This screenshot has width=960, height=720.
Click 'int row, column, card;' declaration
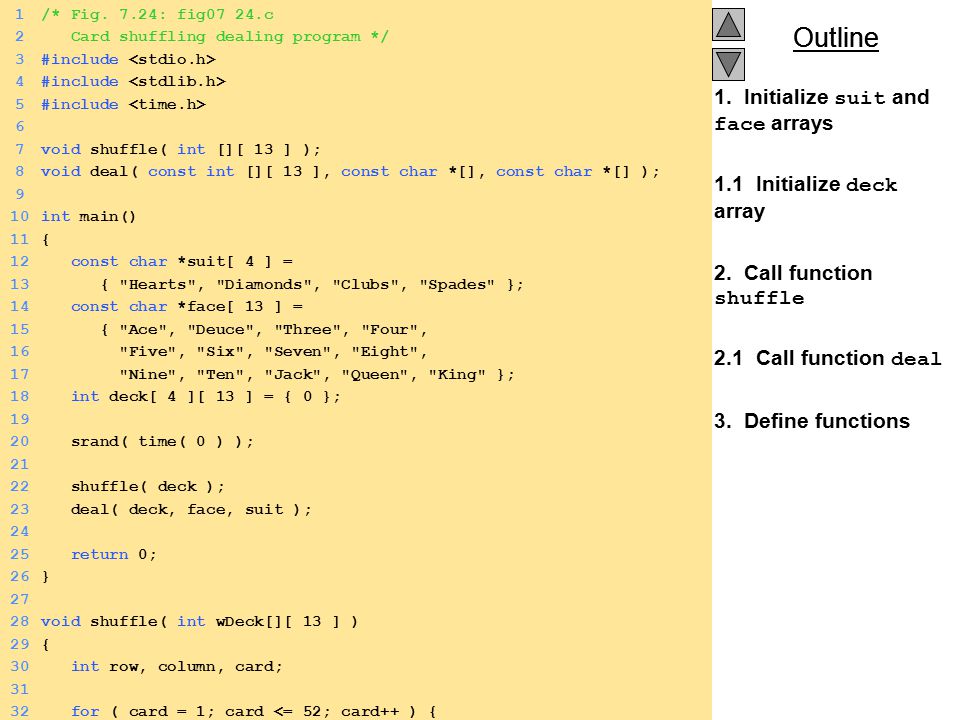coord(176,667)
